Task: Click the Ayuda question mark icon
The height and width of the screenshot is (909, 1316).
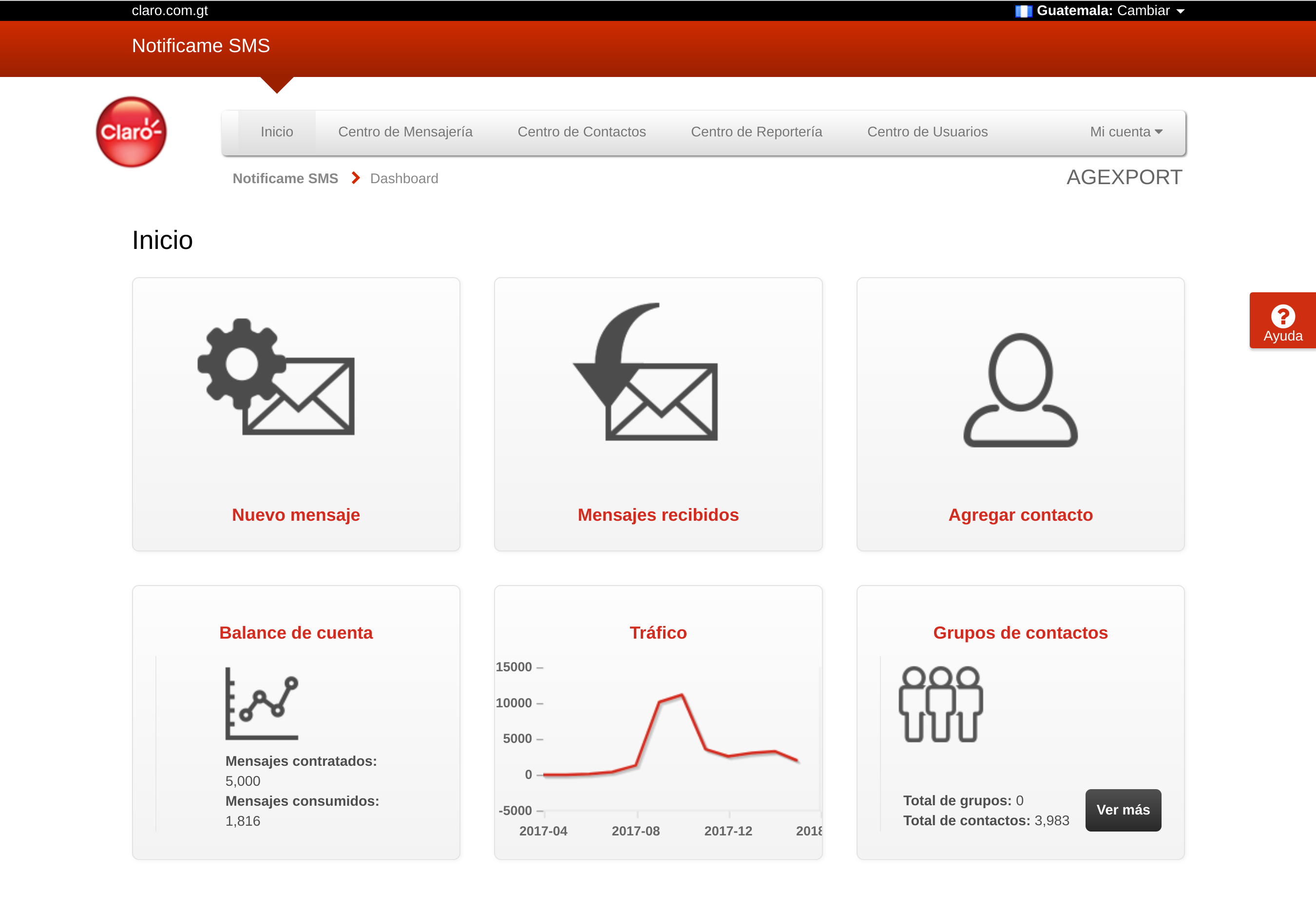Action: coord(1283,316)
